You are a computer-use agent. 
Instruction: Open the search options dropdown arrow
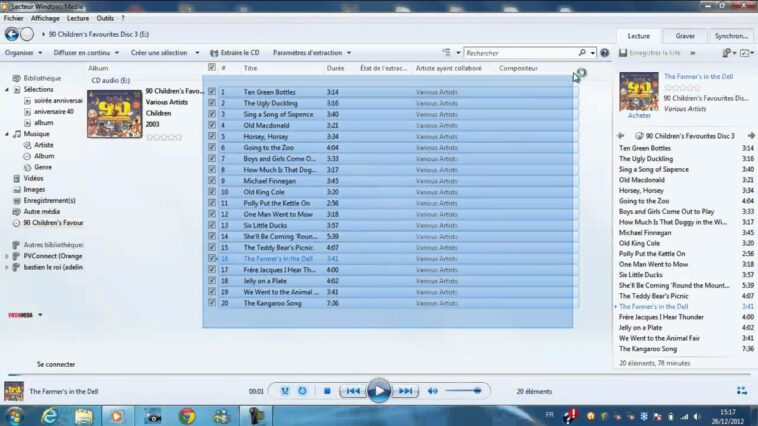[593, 53]
